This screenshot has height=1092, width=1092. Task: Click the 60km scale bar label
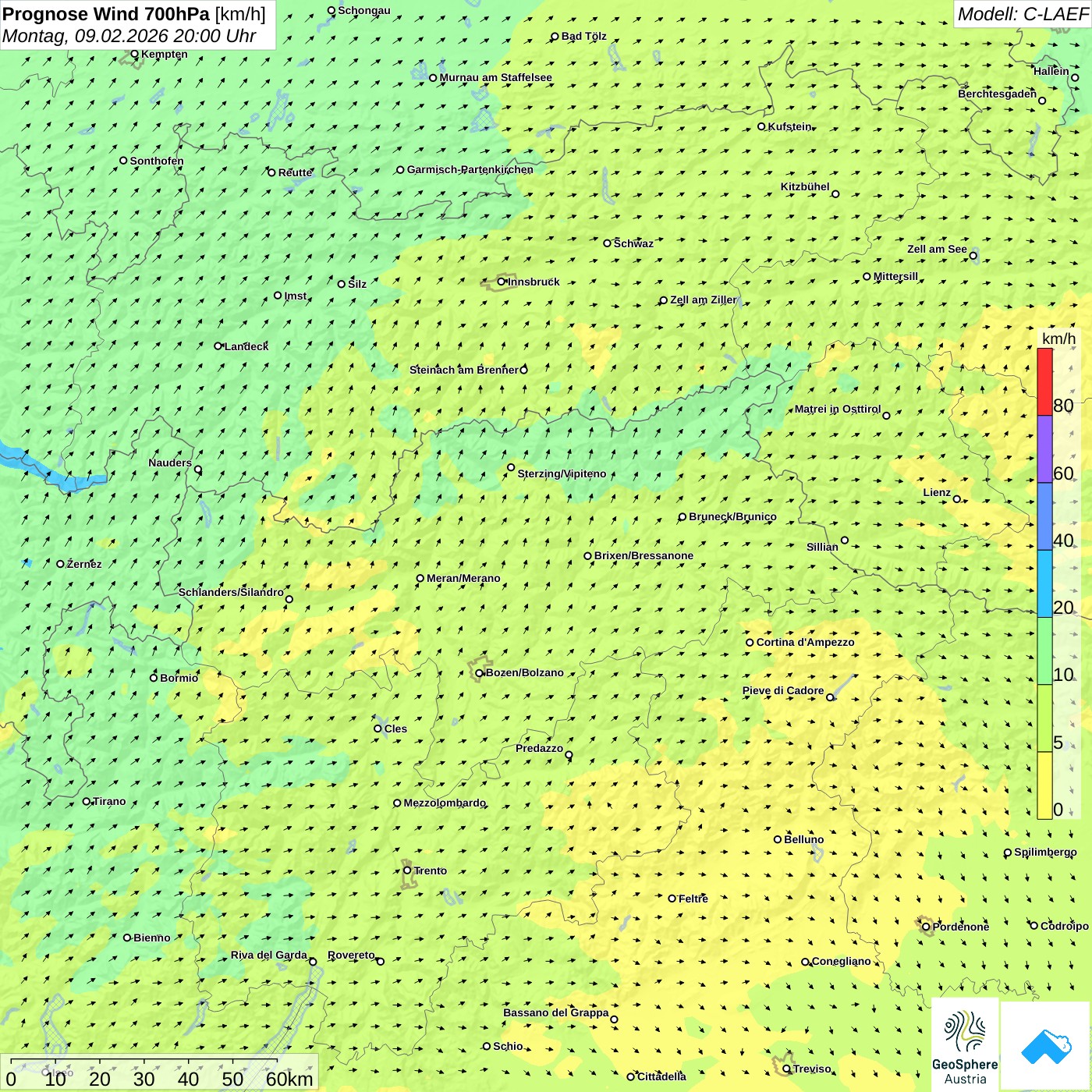(289, 1079)
